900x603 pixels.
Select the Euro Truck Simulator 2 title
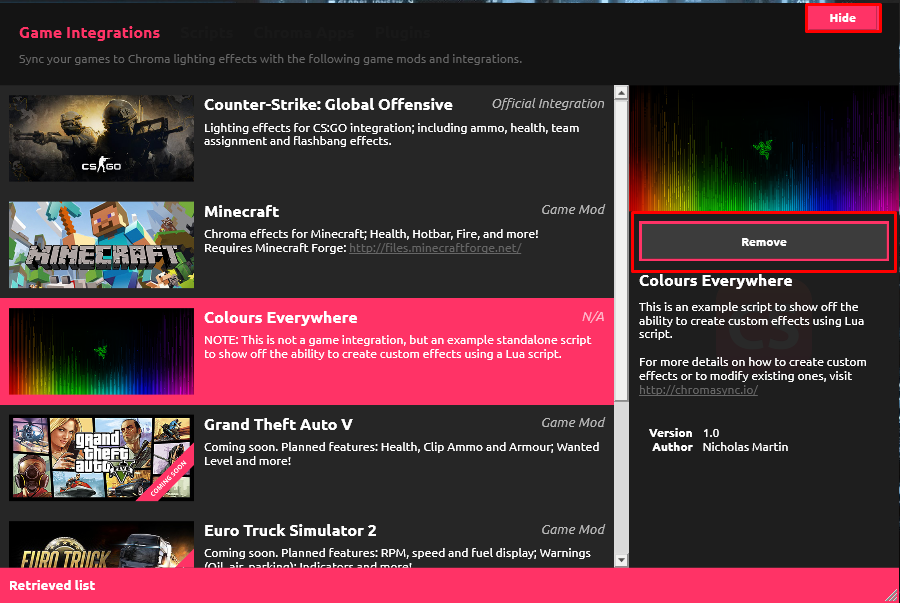(290, 531)
